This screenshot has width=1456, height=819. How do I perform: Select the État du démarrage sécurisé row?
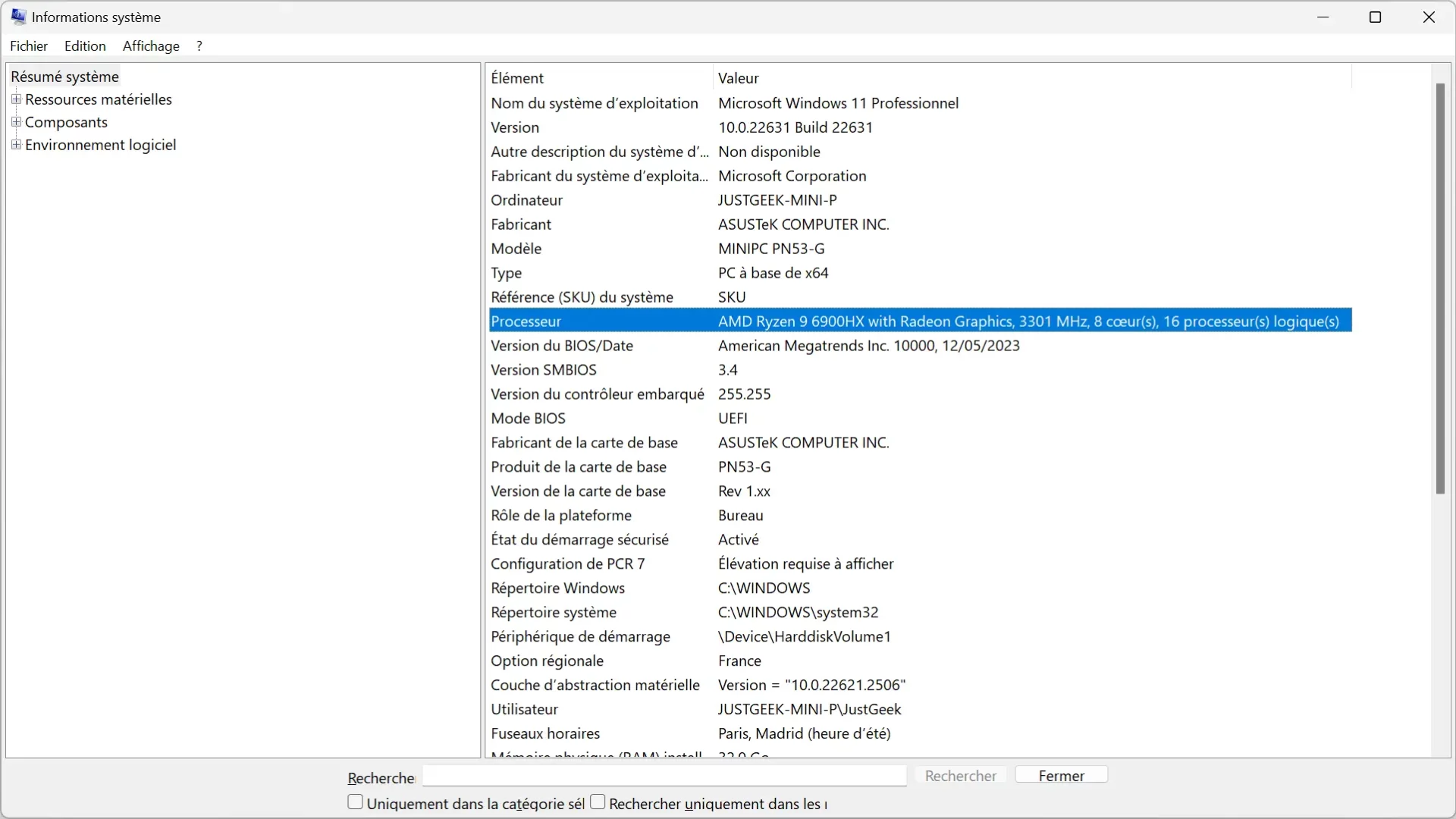pos(921,540)
